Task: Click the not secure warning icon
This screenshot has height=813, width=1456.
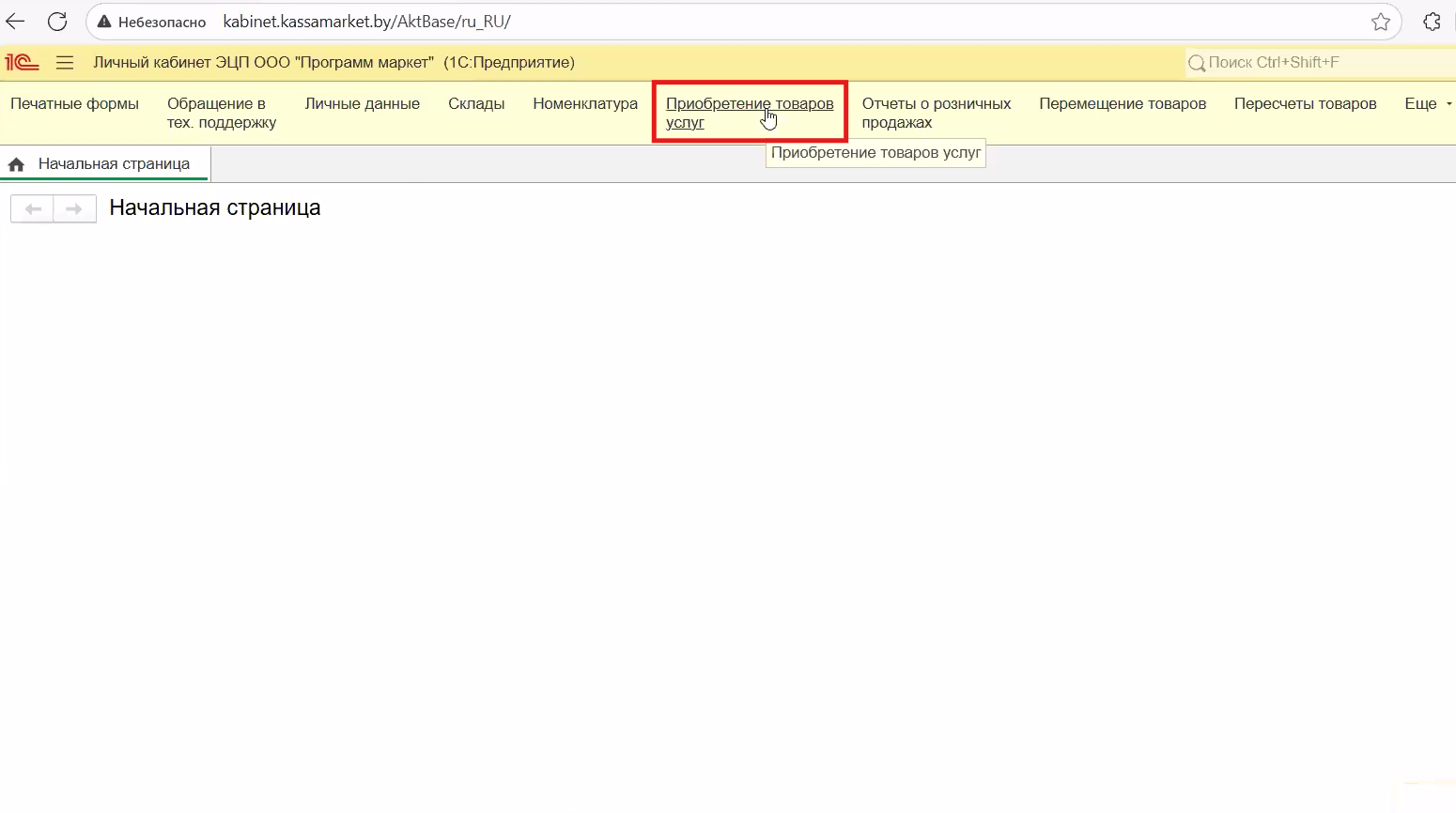Action: (104, 22)
